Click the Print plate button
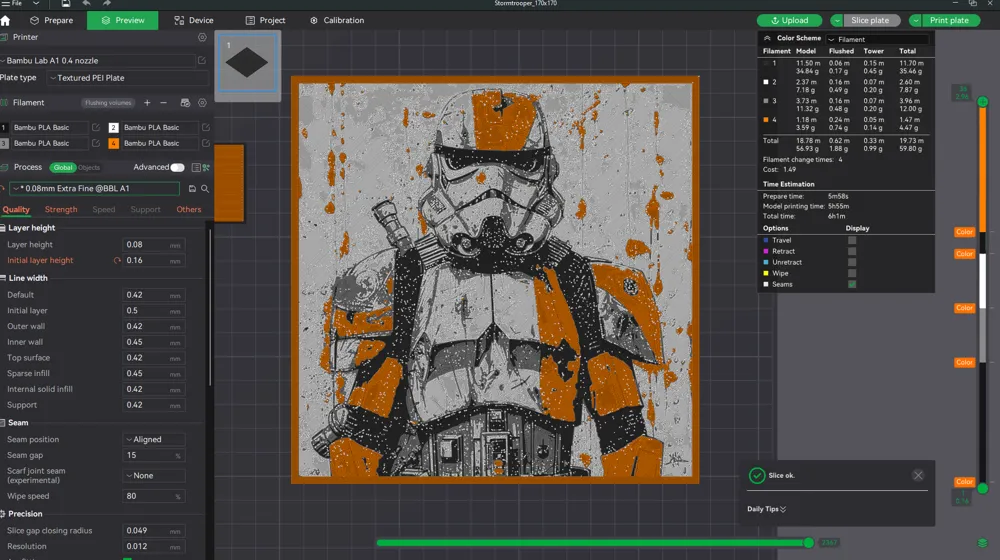1000x560 pixels. [x=949, y=20]
